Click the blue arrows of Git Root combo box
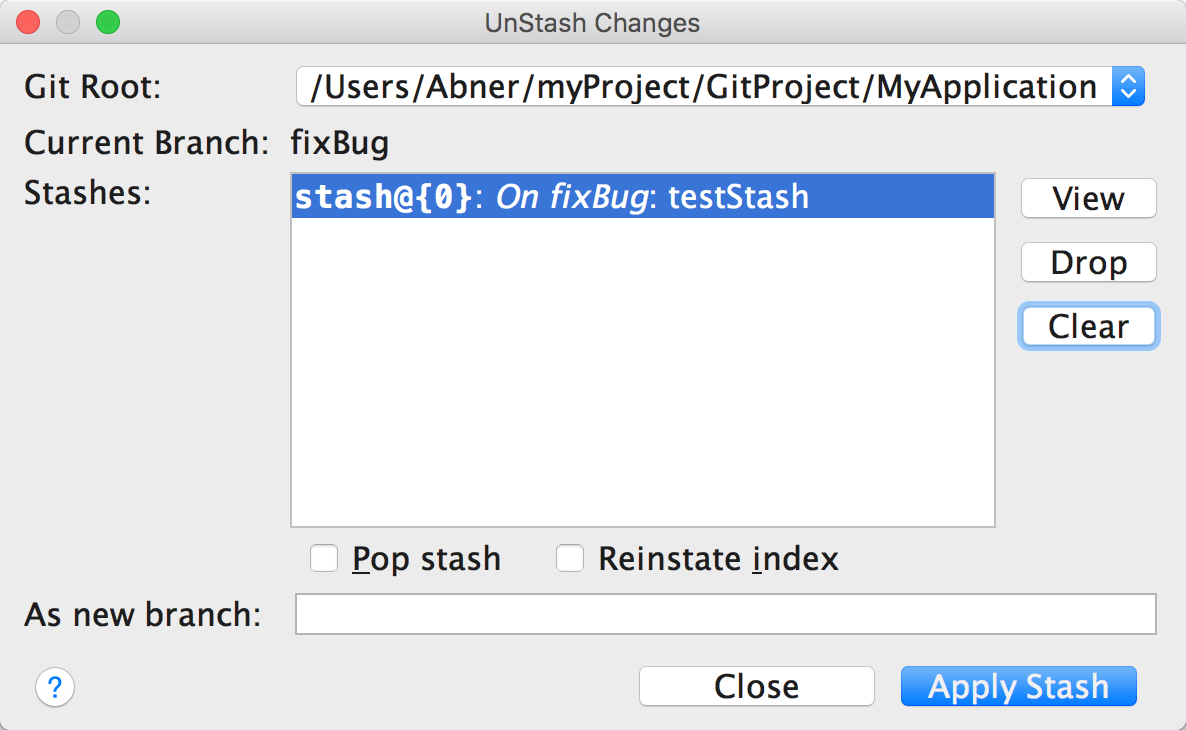Image resolution: width=1186 pixels, height=730 pixels. click(x=1128, y=87)
